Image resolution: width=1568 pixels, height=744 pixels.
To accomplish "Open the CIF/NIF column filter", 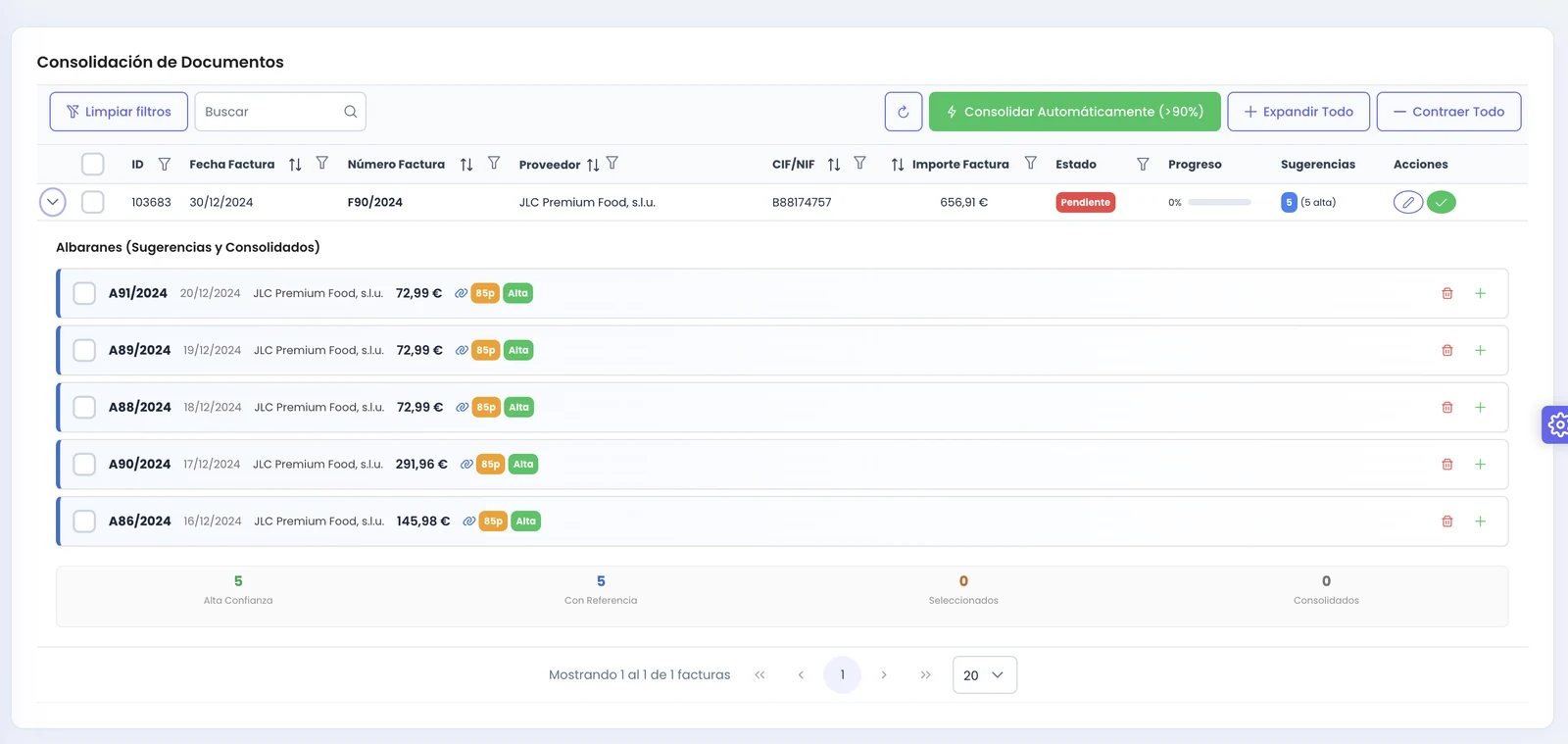I will click(x=859, y=163).
